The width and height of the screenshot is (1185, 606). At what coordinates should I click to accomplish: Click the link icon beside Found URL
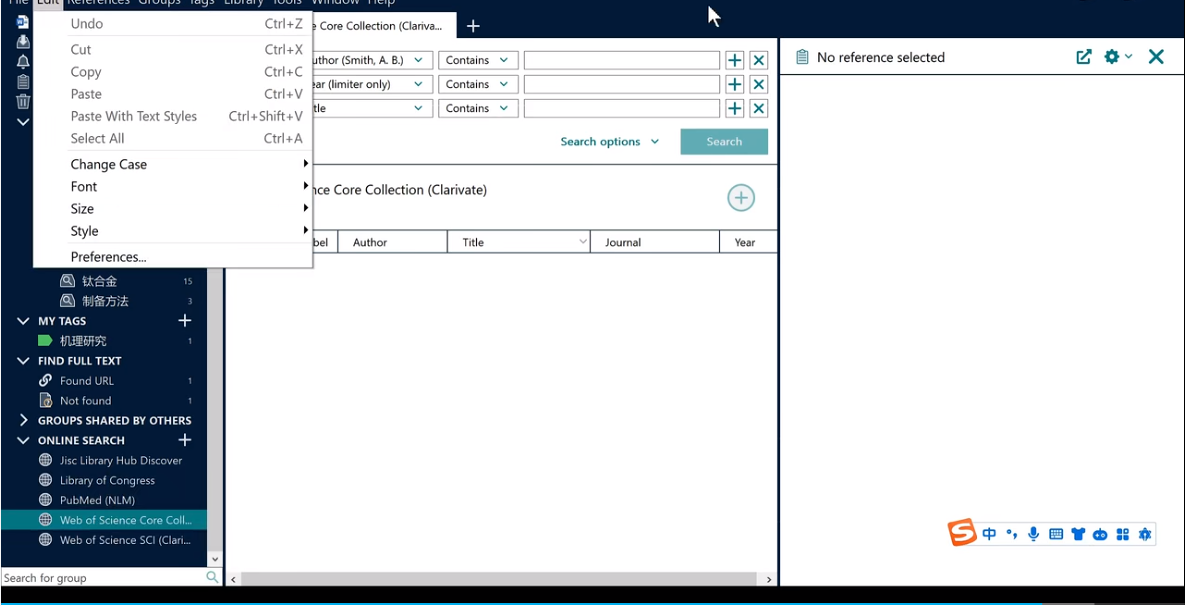click(x=45, y=381)
